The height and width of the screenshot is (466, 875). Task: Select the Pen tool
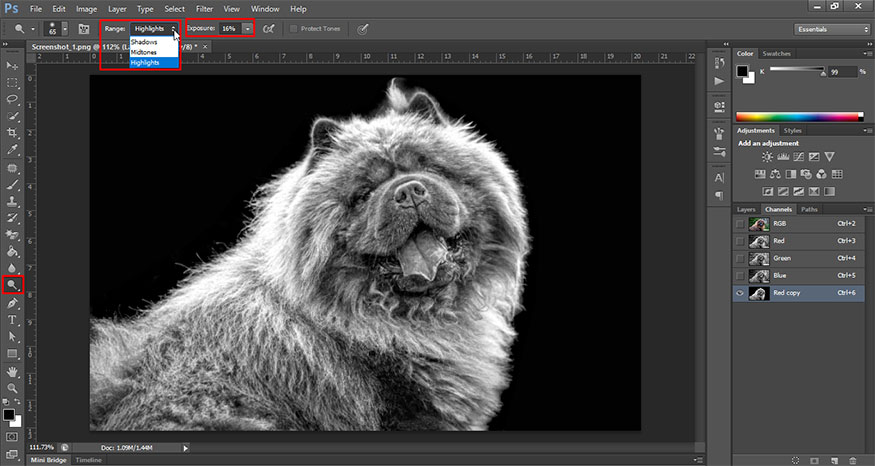12,303
